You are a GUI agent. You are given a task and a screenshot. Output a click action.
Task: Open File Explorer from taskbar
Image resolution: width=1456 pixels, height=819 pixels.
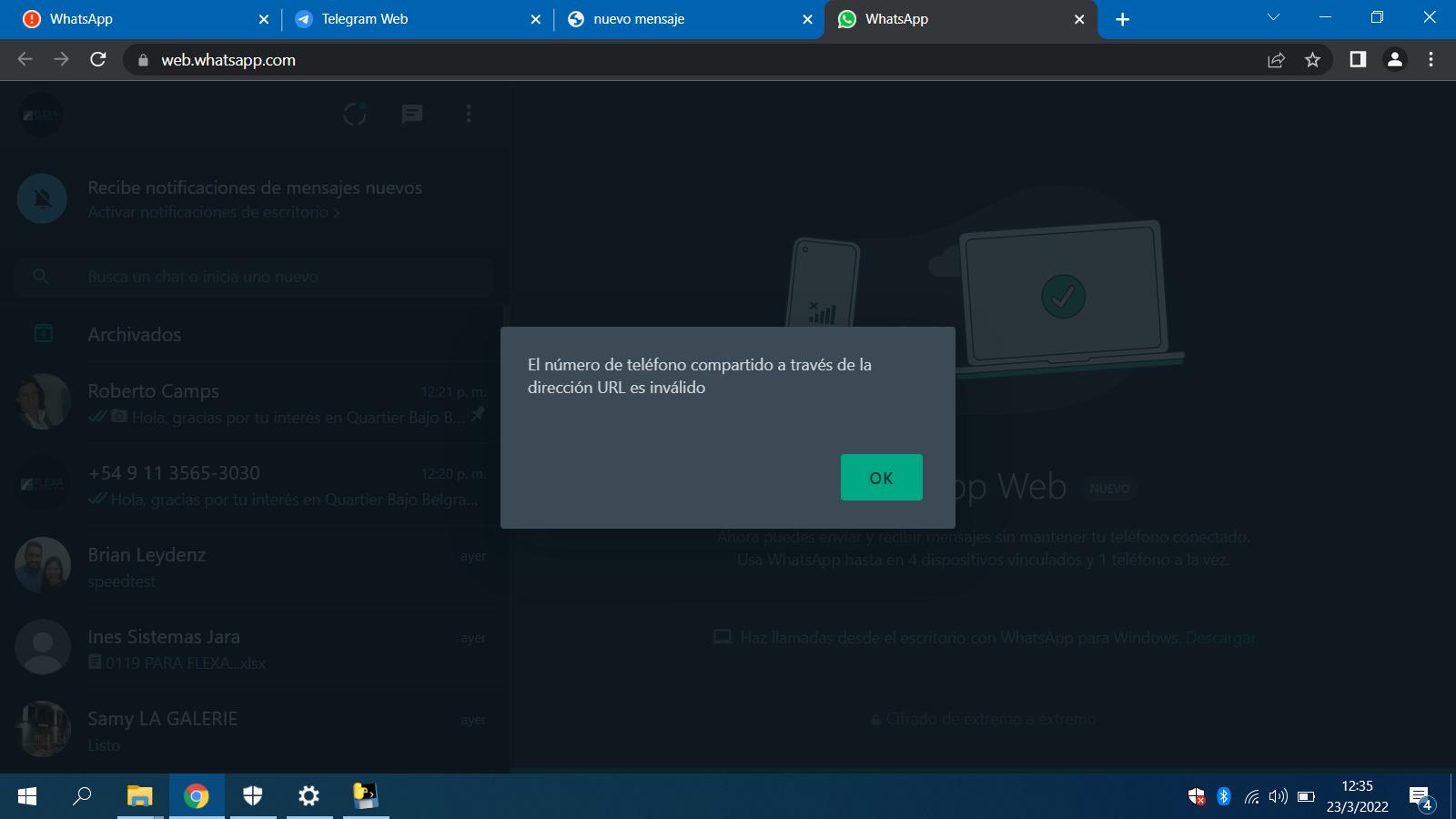(139, 796)
